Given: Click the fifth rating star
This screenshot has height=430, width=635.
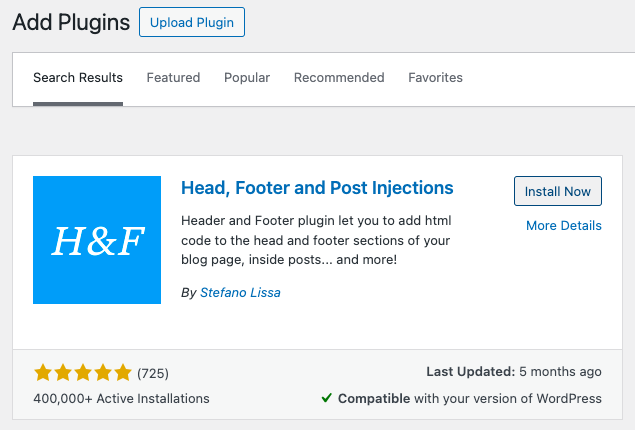Looking at the screenshot, I should point(123,373).
